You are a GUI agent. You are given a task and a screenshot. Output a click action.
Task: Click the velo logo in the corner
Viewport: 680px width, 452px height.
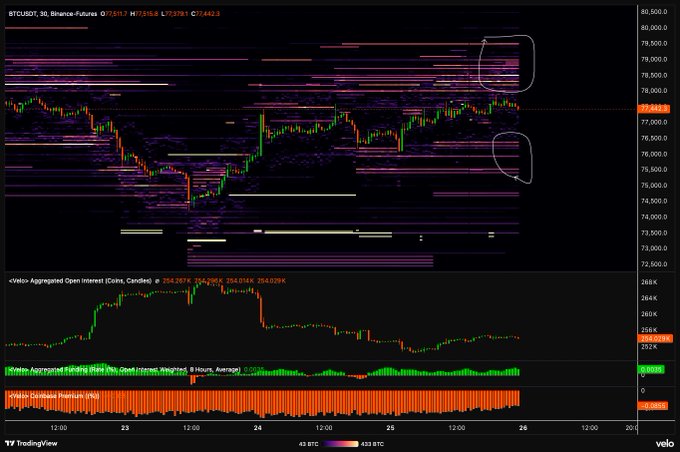coord(664,443)
